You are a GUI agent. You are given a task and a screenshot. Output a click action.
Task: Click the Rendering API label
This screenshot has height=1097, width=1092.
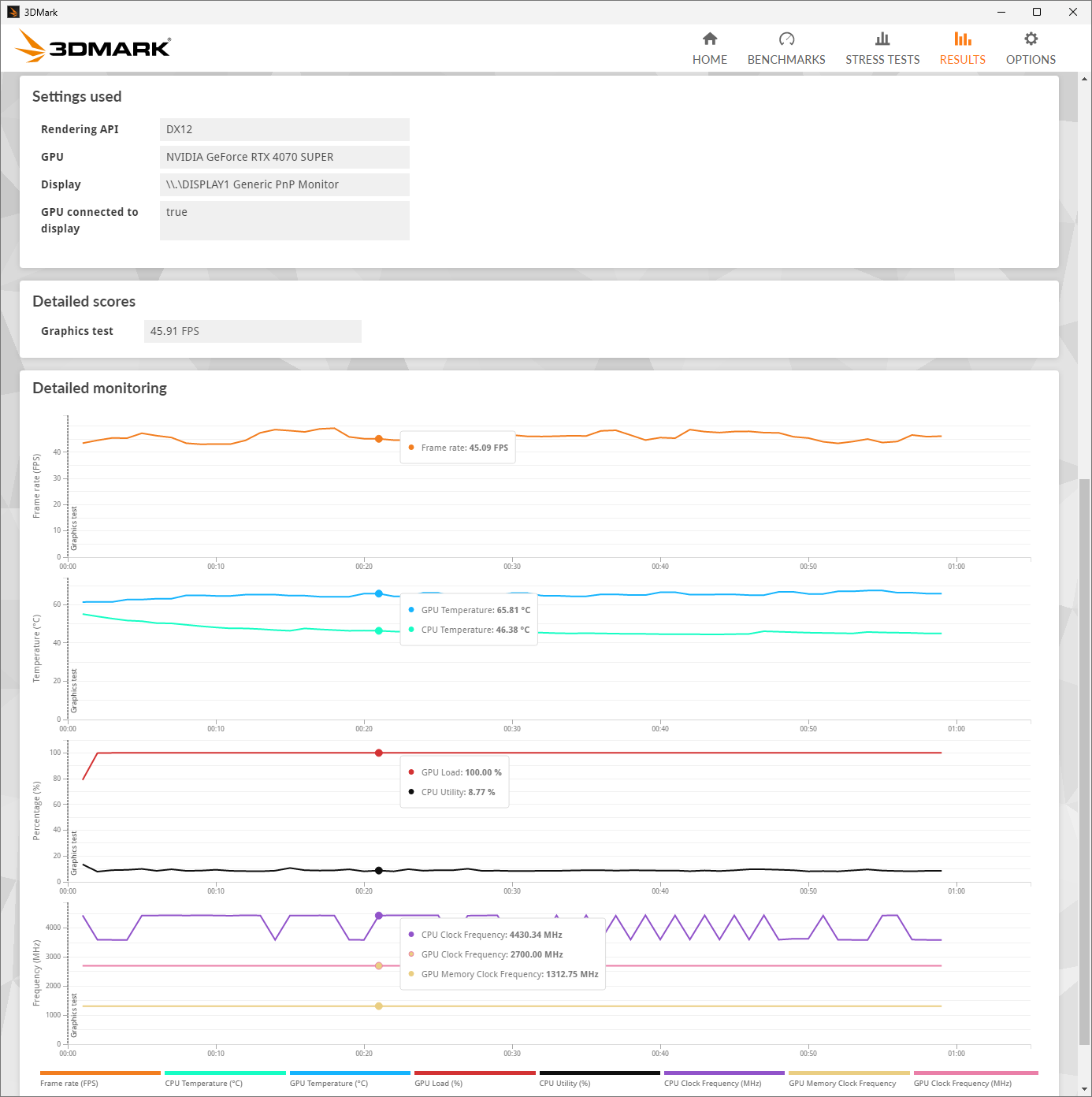pyautogui.click(x=80, y=129)
